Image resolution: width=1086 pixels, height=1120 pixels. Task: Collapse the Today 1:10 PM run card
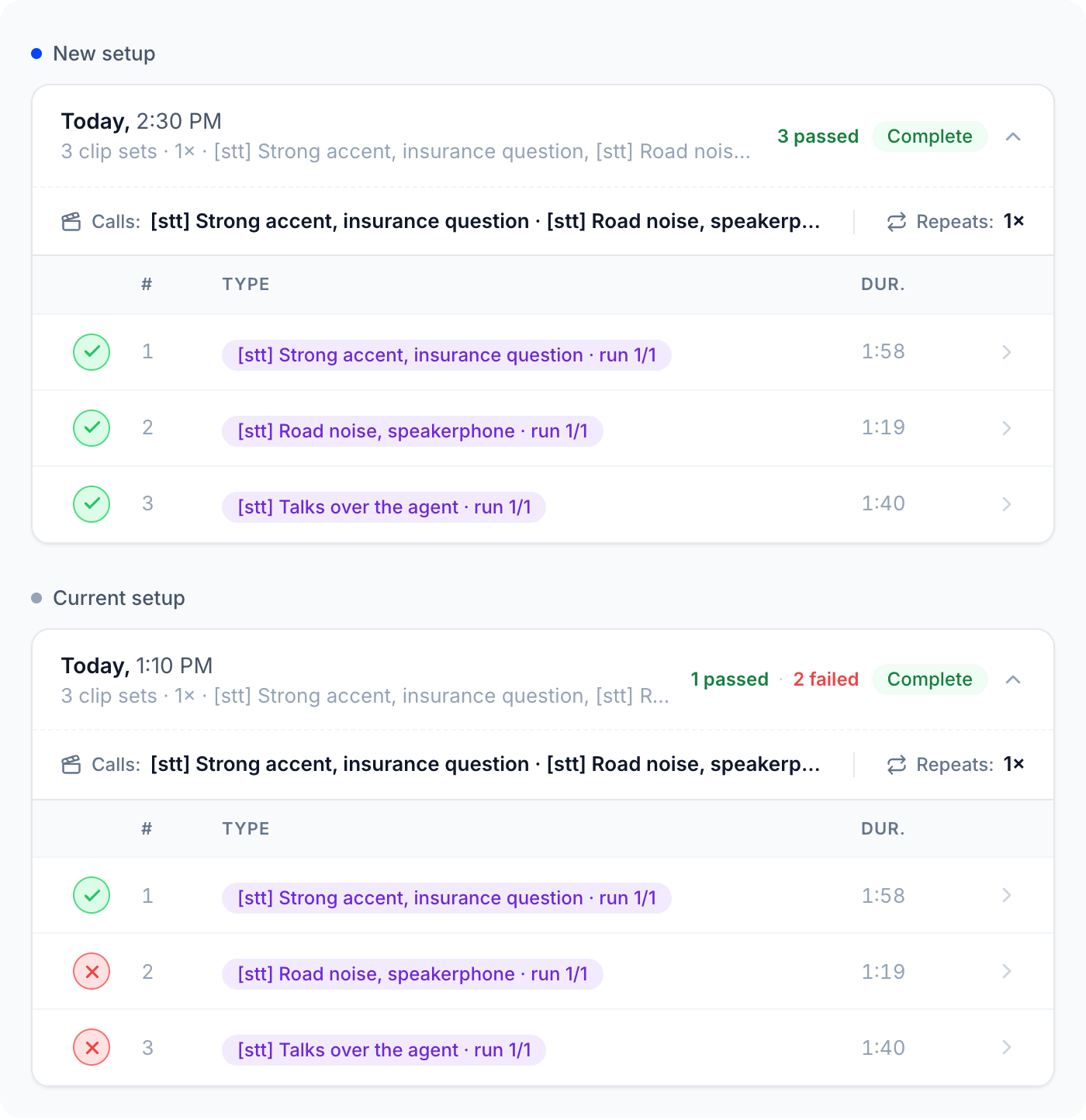pyautogui.click(x=1012, y=679)
